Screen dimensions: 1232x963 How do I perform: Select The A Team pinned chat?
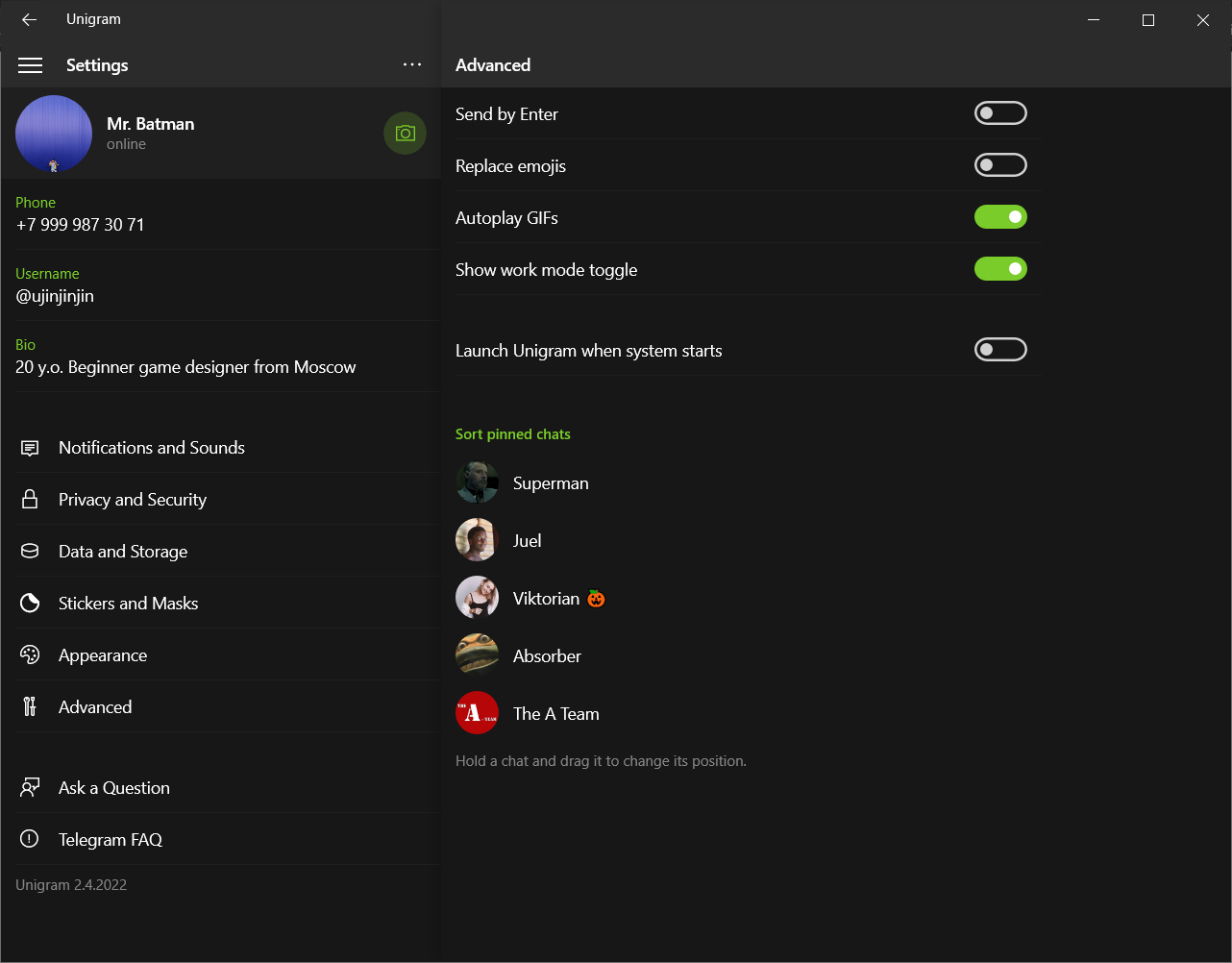(x=748, y=714)
